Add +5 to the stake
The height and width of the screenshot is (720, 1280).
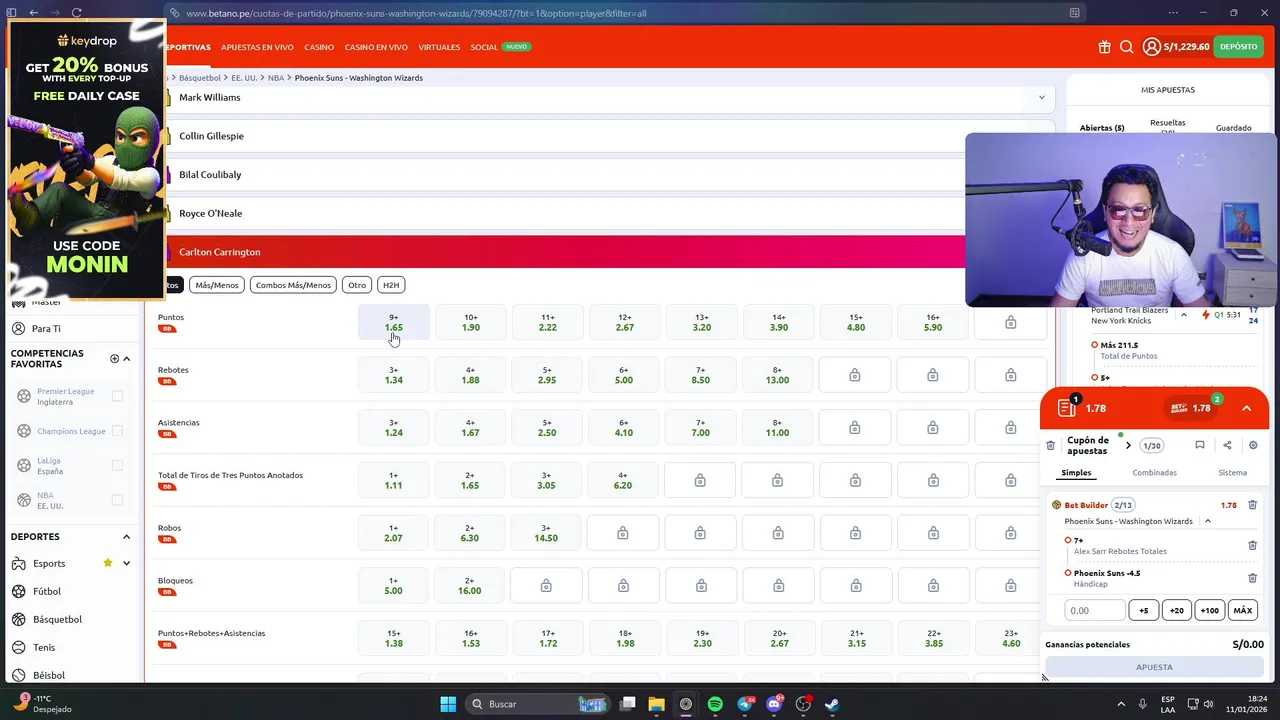(x=1143, y=610)
